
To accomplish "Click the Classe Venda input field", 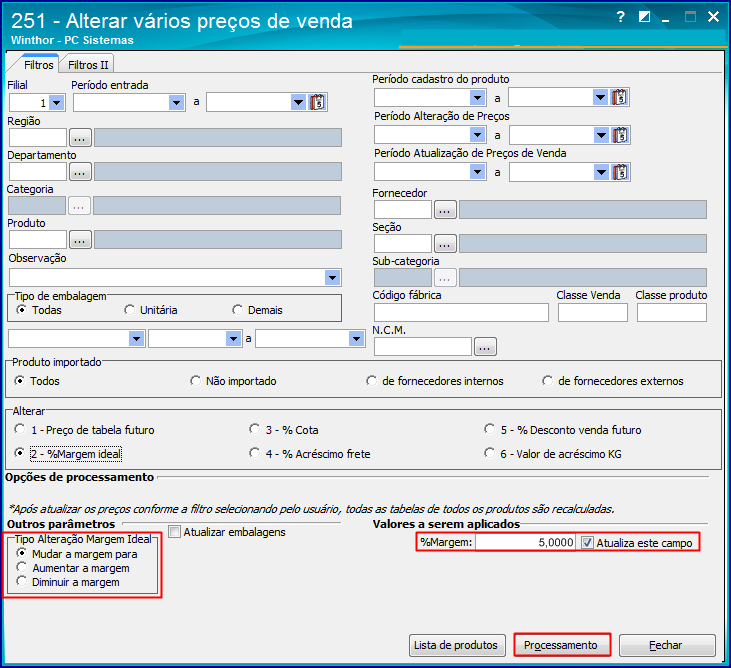I will coord(593,312).
